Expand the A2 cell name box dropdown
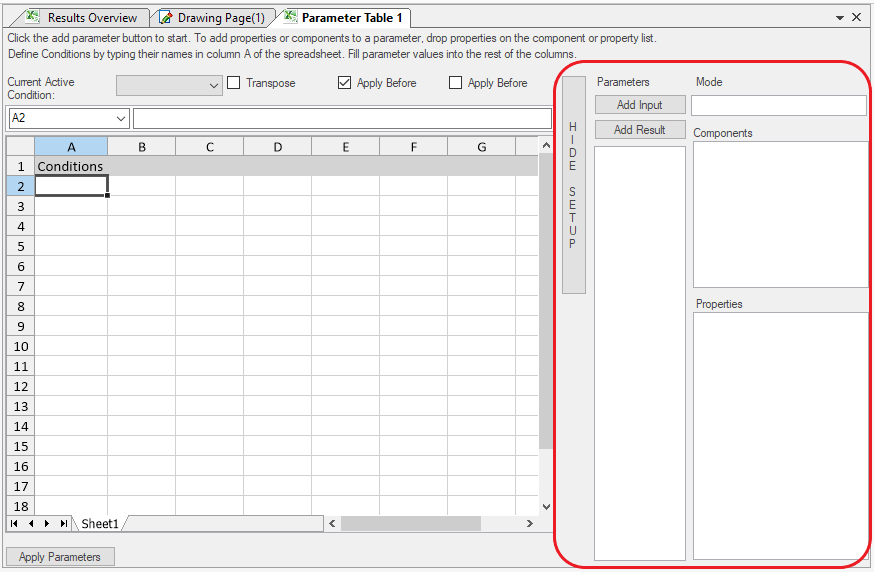The height and width of the screenshot is (572, 874). click(122, 118)
